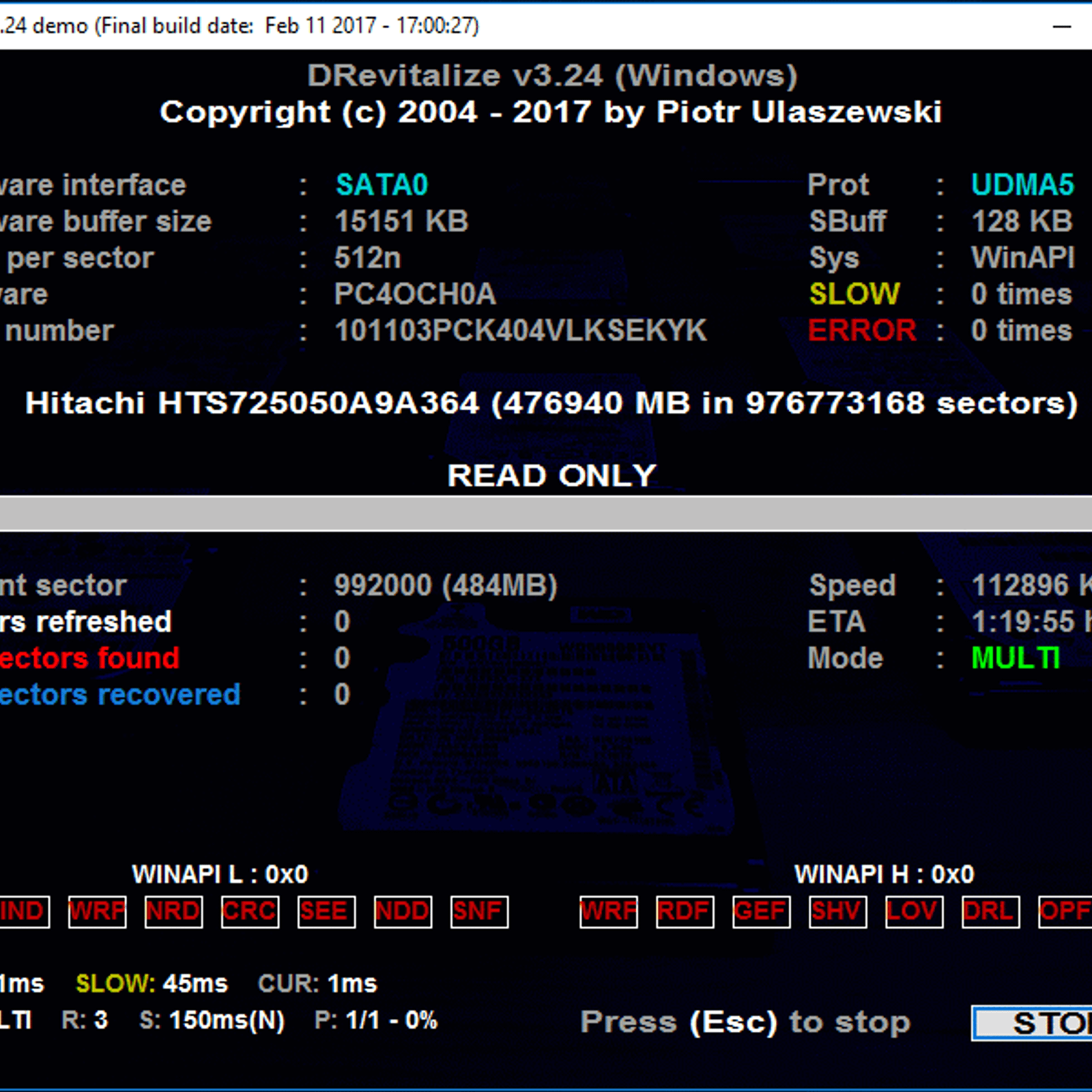Click the yellow SLOW label
The height and width of the screenshot is (1092, 1092).
pyautogui.click(x=854, y=294)
